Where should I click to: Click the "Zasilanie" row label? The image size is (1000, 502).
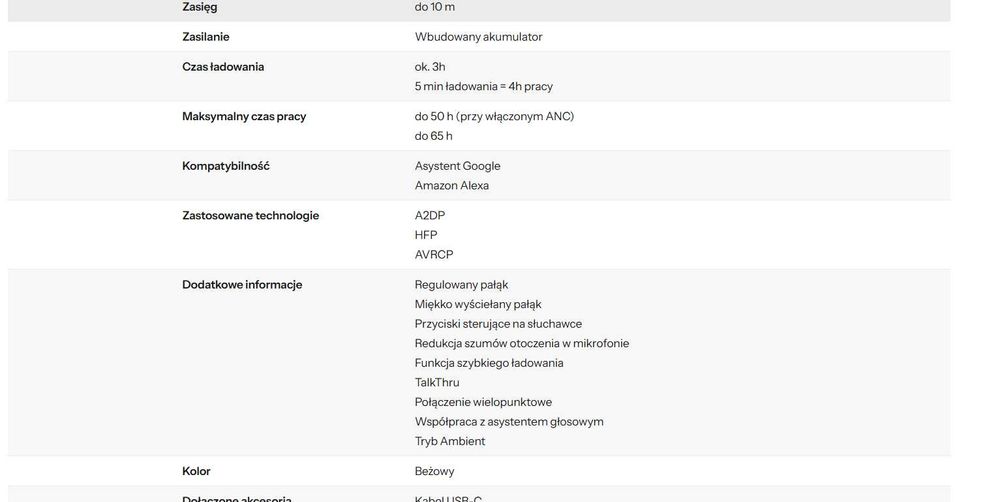click(x=205, y=37)
